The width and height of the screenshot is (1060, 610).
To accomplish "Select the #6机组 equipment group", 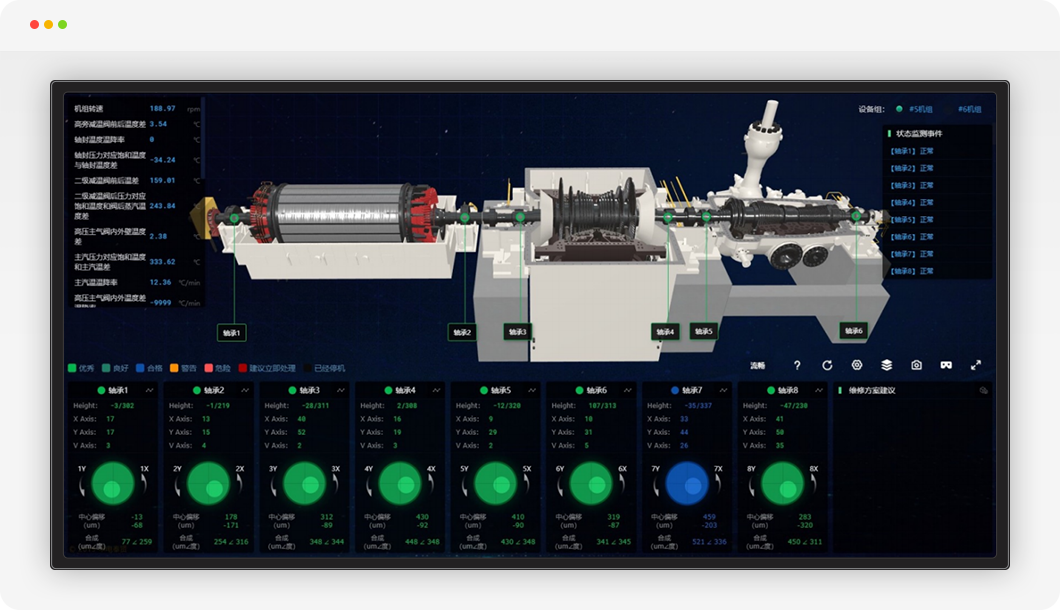I will click(969, 109).
